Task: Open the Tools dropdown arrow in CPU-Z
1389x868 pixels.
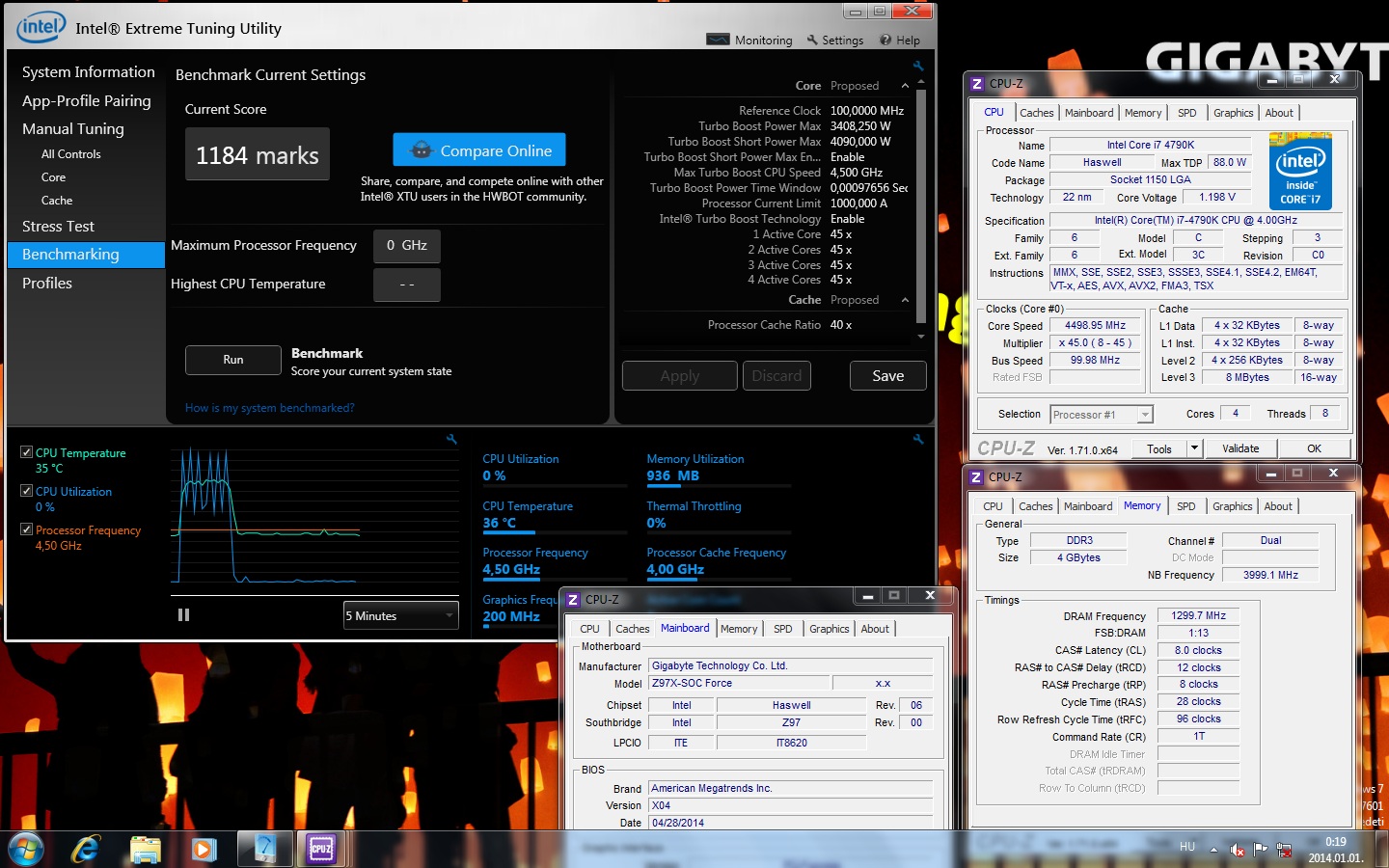Action: (1194, 448)
